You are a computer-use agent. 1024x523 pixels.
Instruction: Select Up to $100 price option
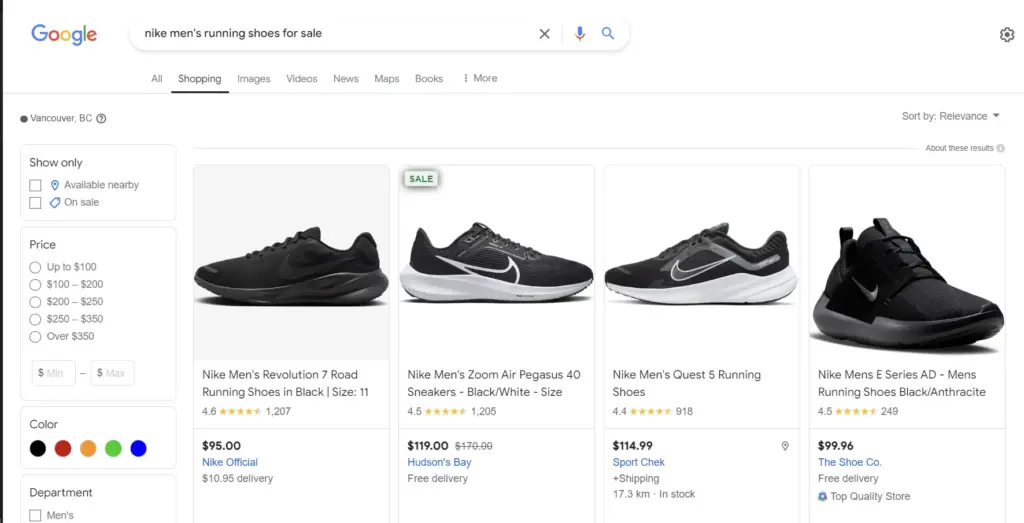coord(35,267)
